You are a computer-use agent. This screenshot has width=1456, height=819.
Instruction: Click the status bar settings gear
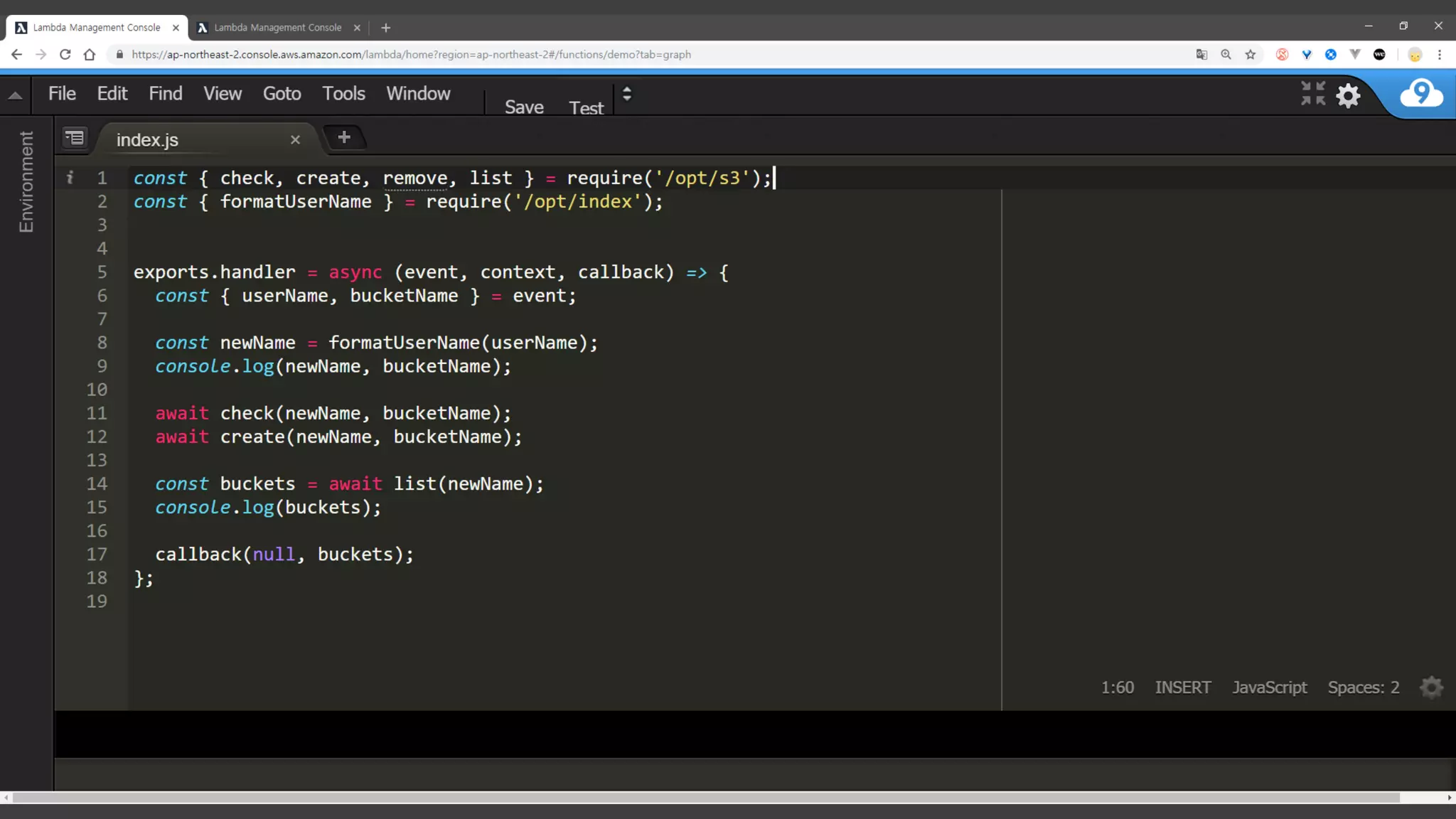tap(1431, 687)
